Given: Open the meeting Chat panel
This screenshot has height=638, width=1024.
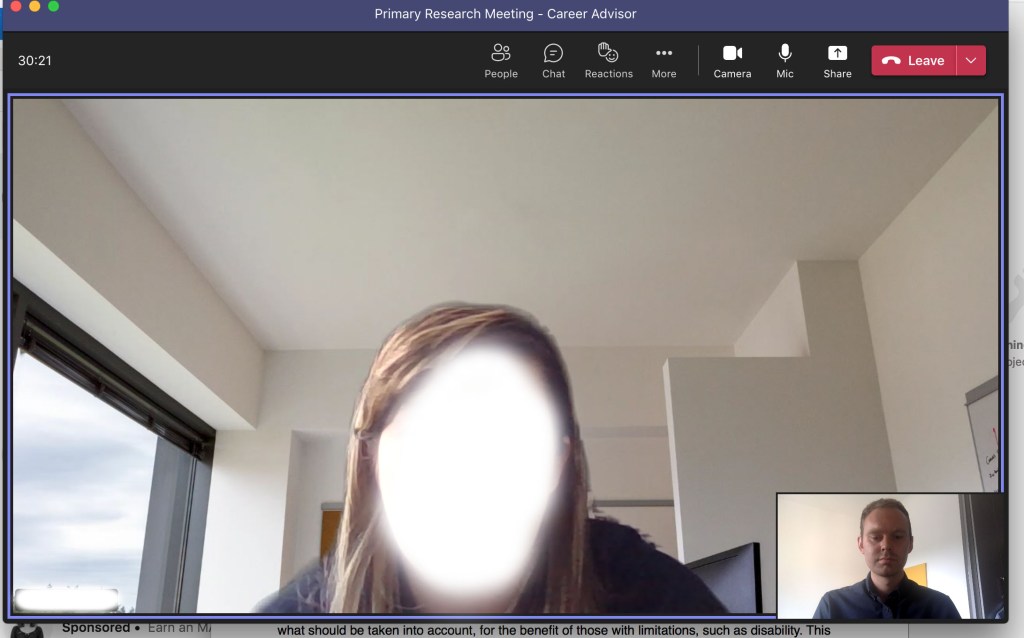Looking at the screenshot, I should (x=553, y=60).
